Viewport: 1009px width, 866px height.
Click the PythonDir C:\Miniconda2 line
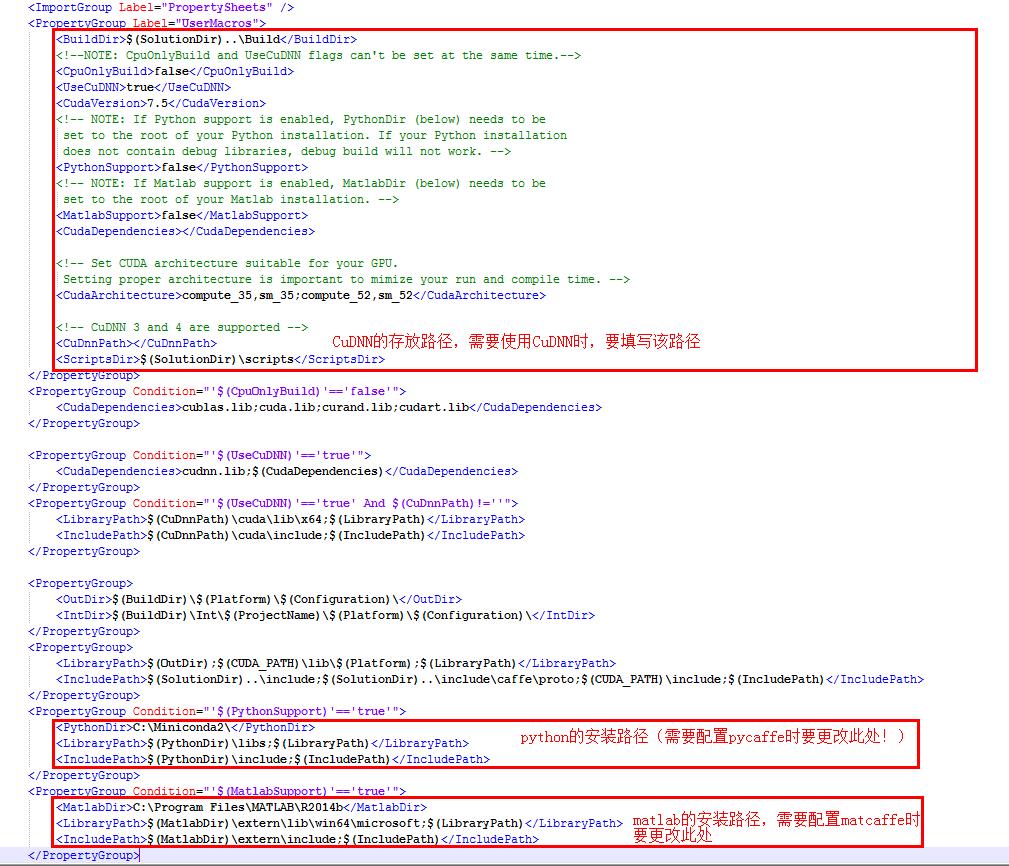pyautogui.click(x=185, y=728)
